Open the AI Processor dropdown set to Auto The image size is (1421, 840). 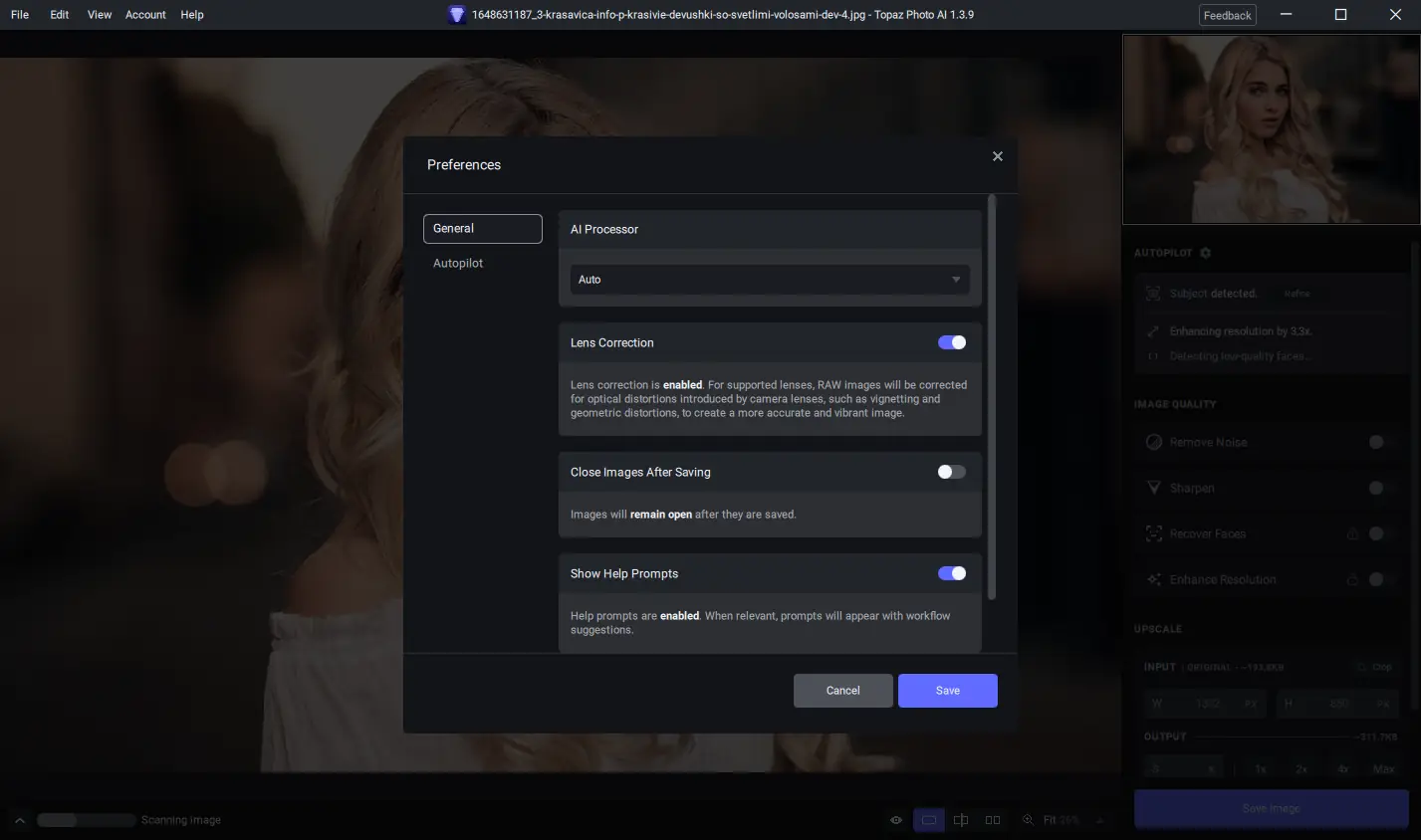pyautogui.click(x=770, y=280)
